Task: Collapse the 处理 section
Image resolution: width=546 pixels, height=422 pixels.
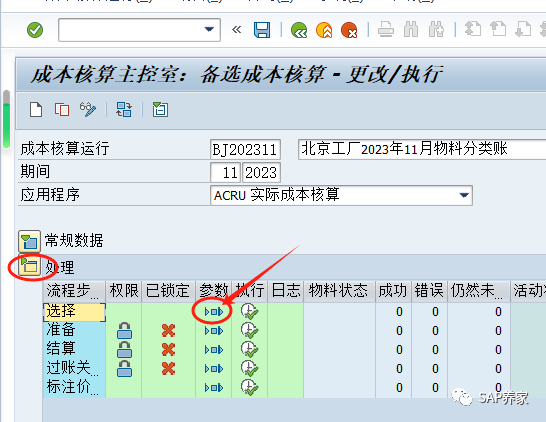Action: pyautogui.click(x=29, y=267)
